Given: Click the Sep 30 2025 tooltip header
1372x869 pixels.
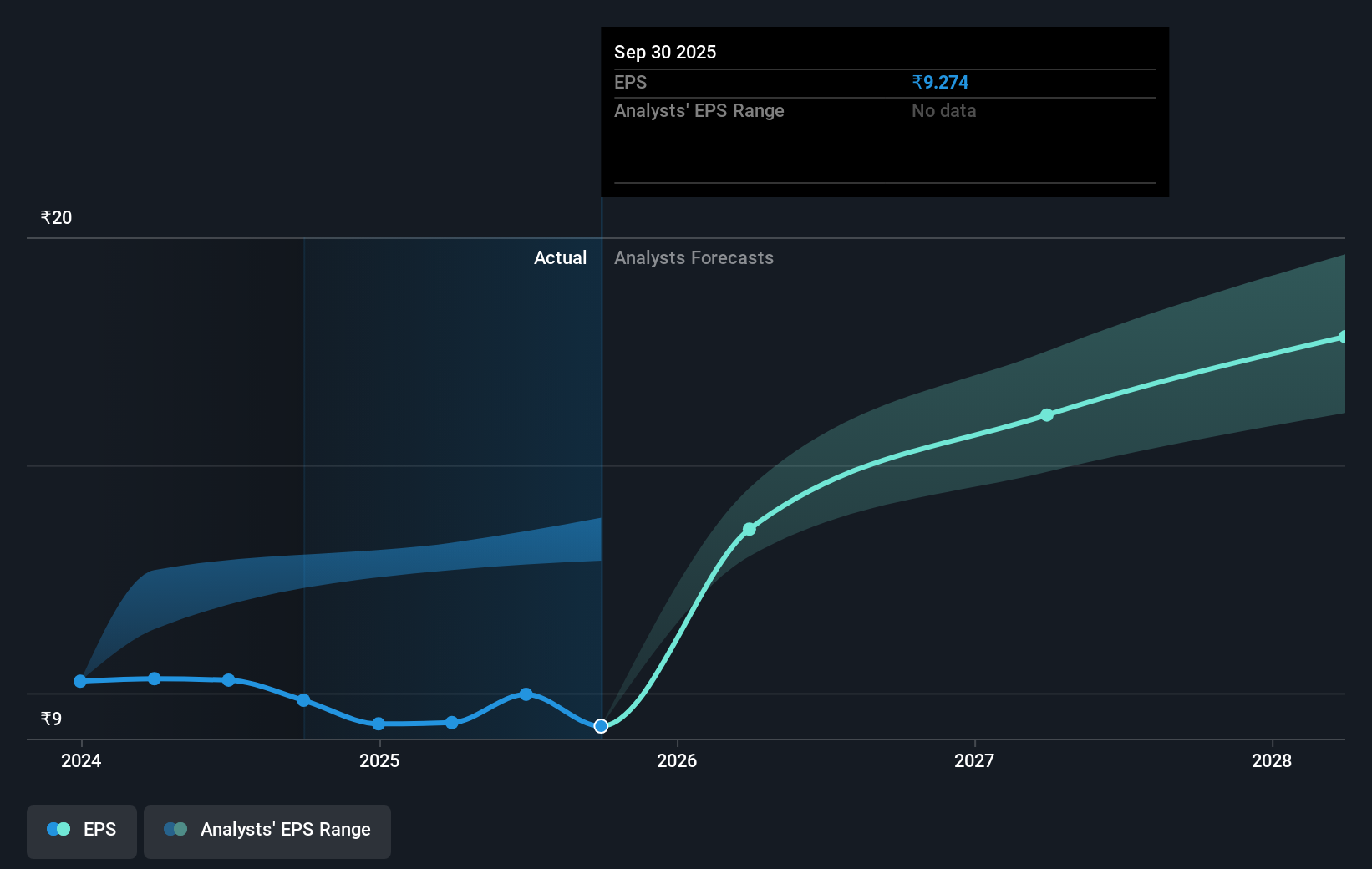Looking at the screenshot, I should coord(664,52).
